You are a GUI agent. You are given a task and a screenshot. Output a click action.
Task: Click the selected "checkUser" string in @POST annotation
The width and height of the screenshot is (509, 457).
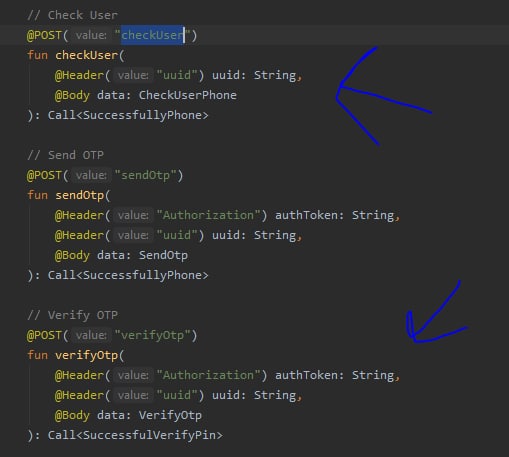point(152,35)
